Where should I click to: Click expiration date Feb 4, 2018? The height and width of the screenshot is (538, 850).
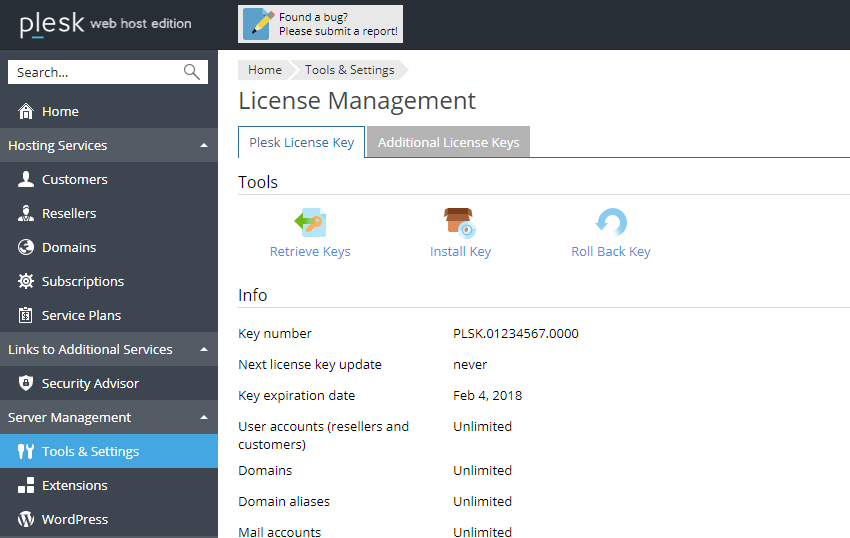[x=487, y=395]
